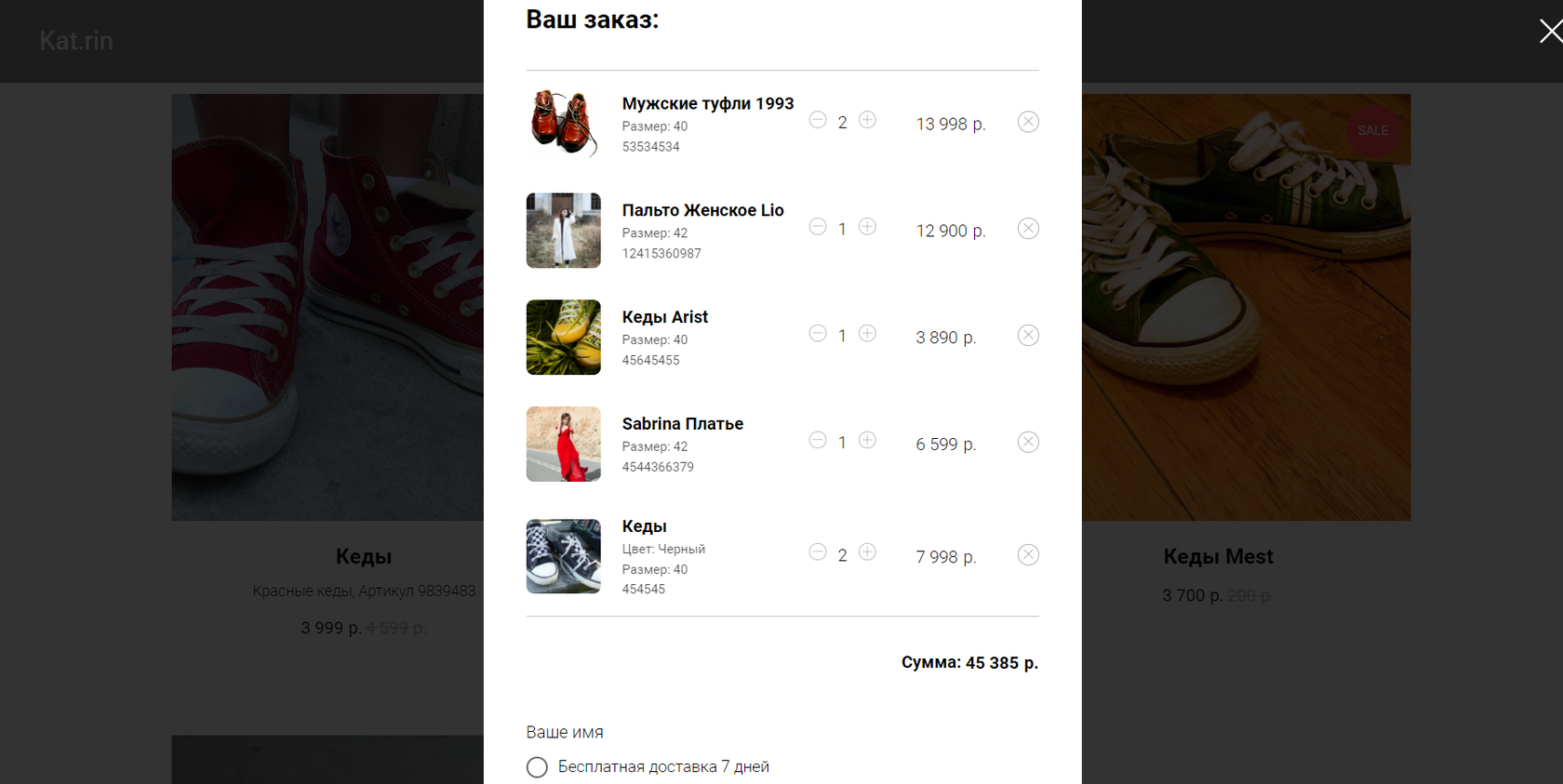This screenshot has height=784, width=1563.
Task: Decrease quantity of Кеды Arist
Action: [x=818, y=334]
